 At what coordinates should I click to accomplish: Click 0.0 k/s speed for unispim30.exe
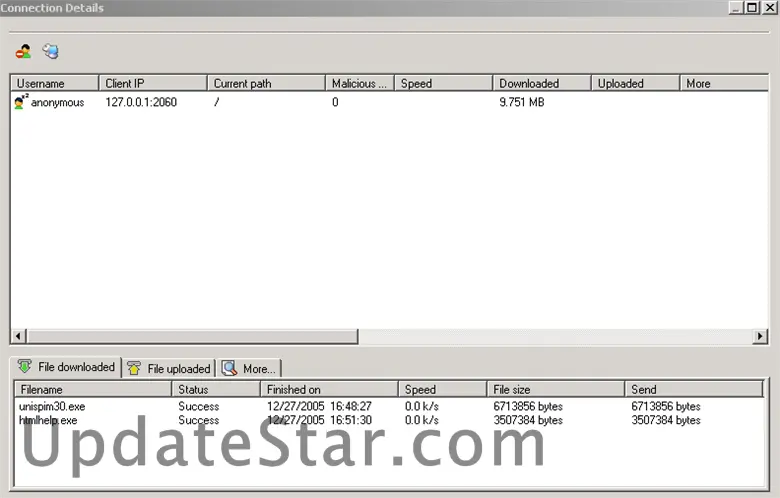pos(422,406)
